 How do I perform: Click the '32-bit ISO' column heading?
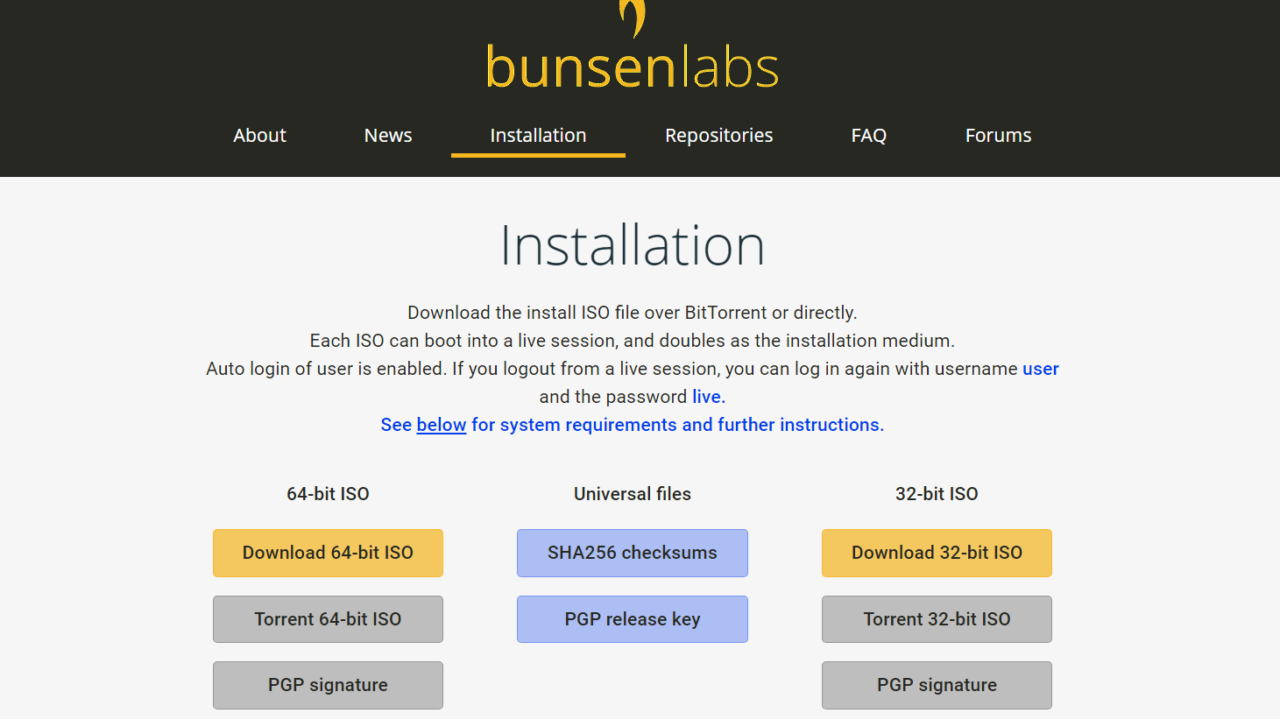[x=937, y=494]
